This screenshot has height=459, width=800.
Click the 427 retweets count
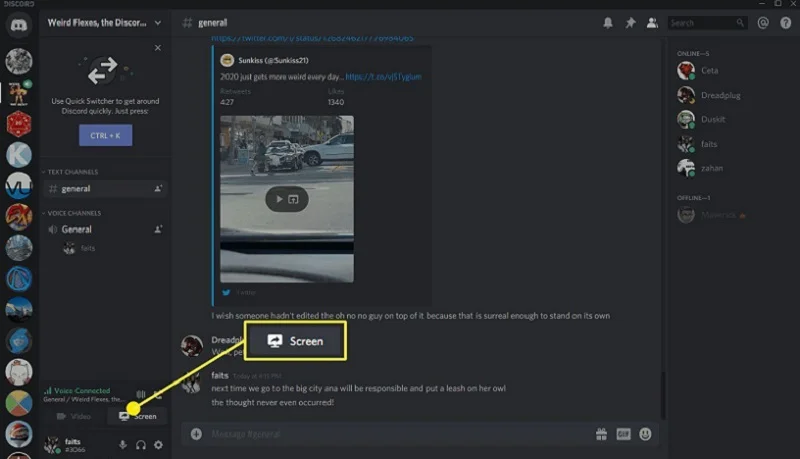click(227, 102)
